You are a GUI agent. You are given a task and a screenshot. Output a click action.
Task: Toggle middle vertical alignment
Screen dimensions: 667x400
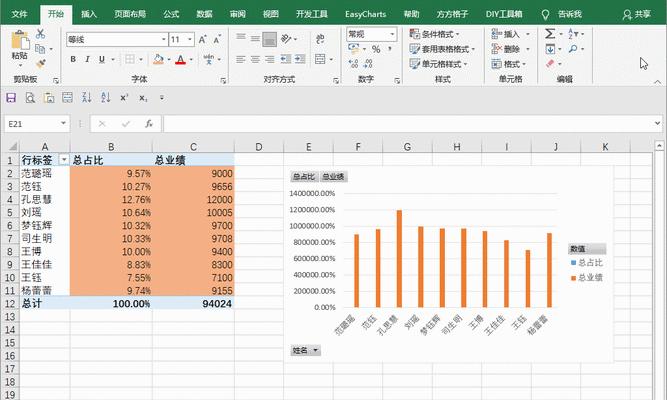click(255, 39)
